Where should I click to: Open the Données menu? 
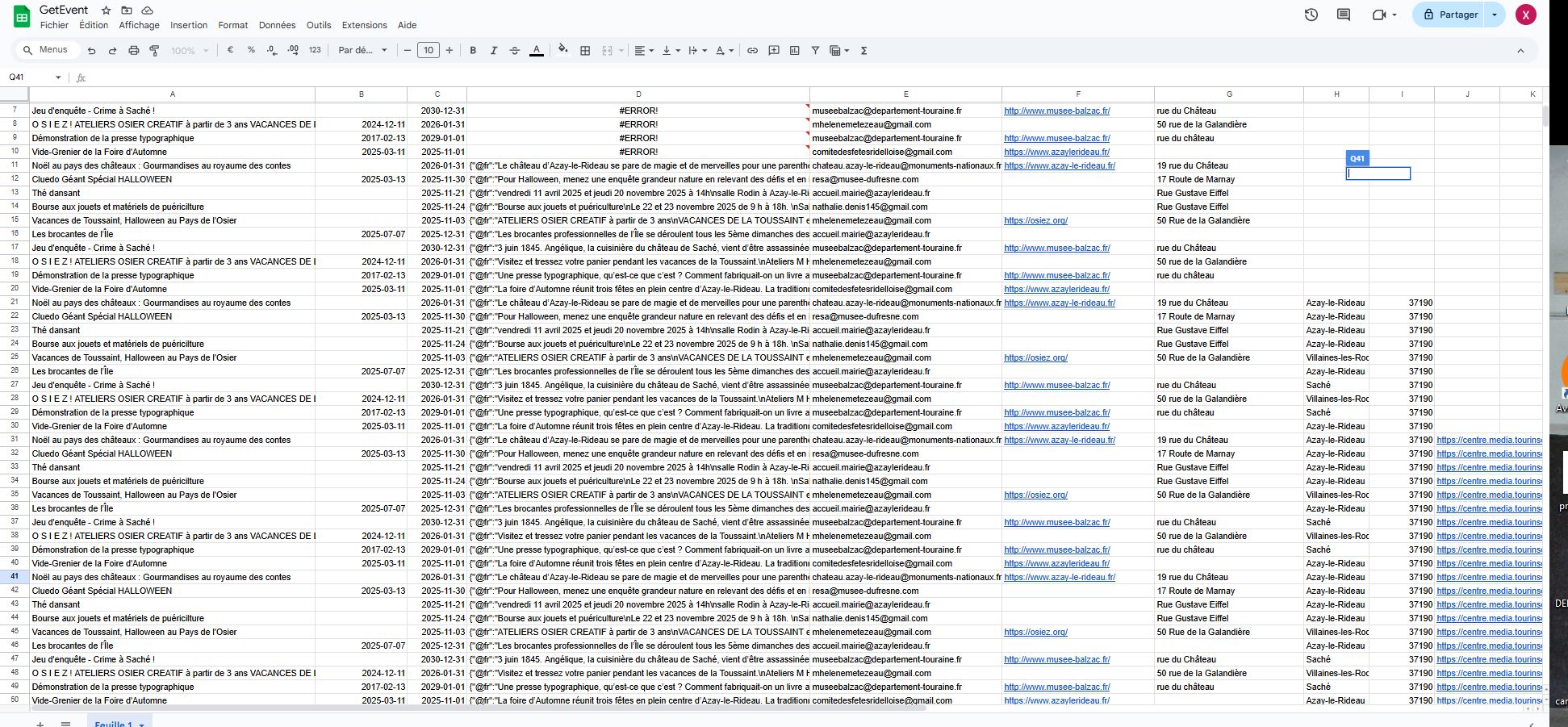click(277, 25)
